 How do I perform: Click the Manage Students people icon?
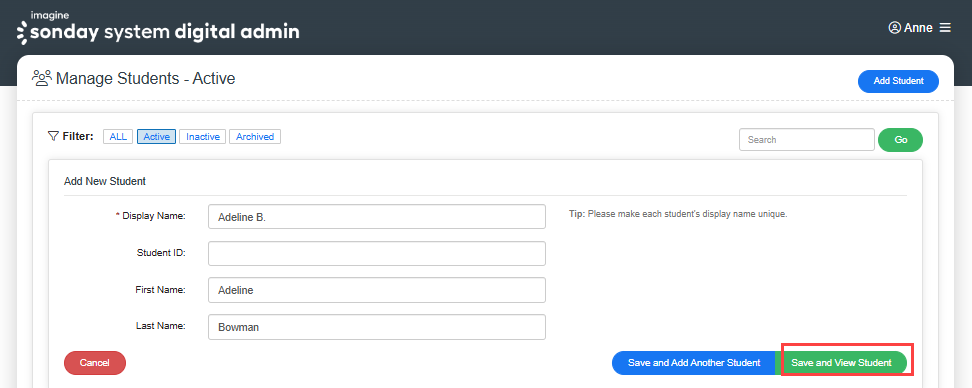pyautogui.click(x=42, y=79)
